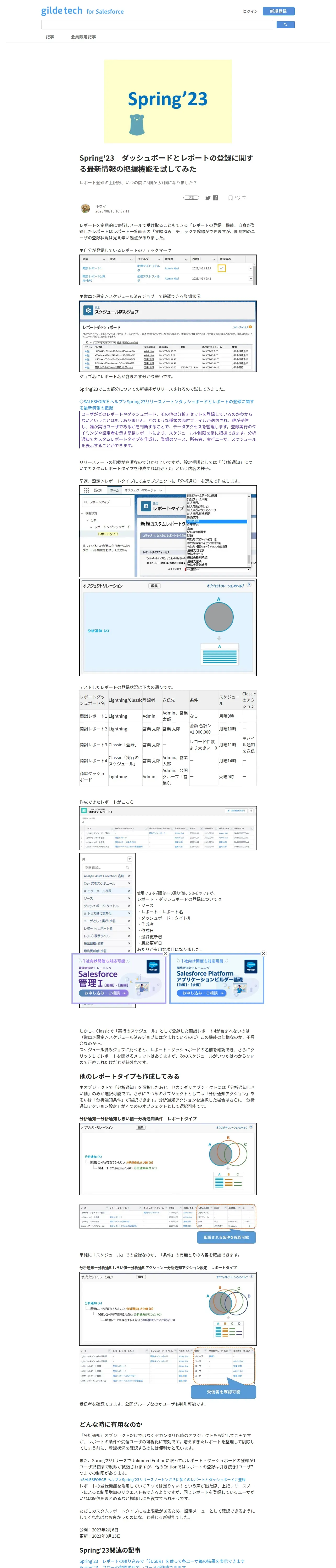Select the 商談レポート2 table cell
The image size is (336, 1568).
(x=93, y=729)
